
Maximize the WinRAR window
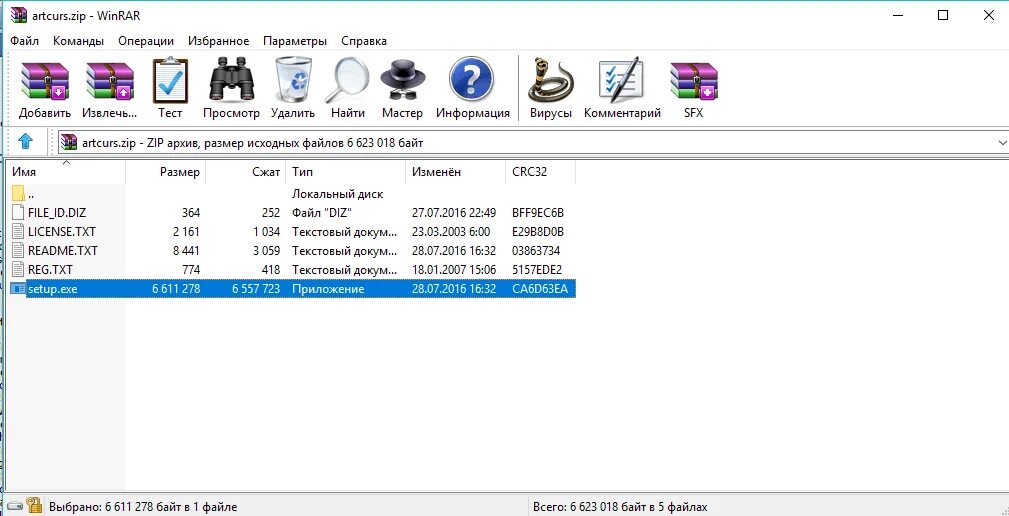tap(943, 15)
